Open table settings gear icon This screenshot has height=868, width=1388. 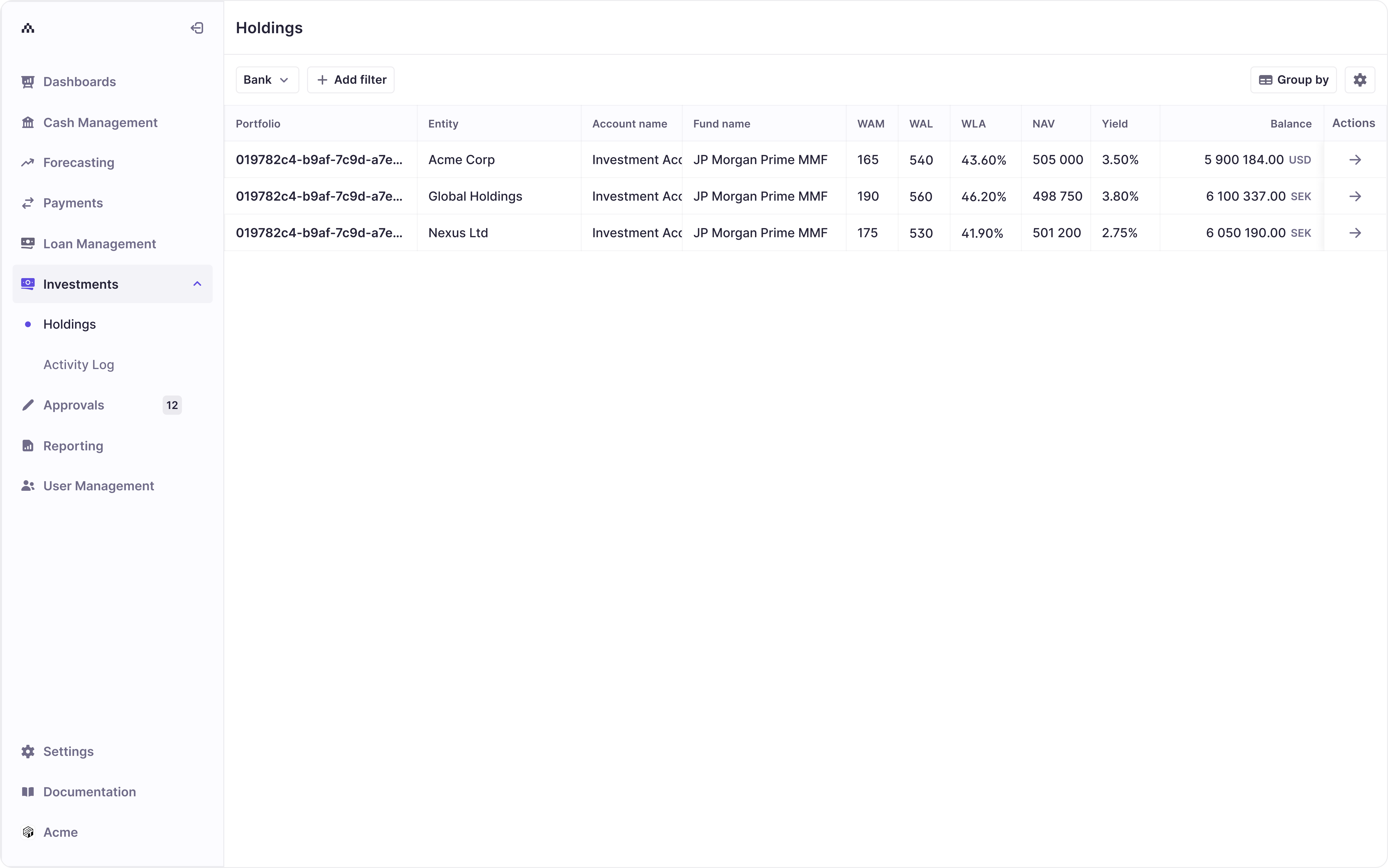(x=1360, y=80)
